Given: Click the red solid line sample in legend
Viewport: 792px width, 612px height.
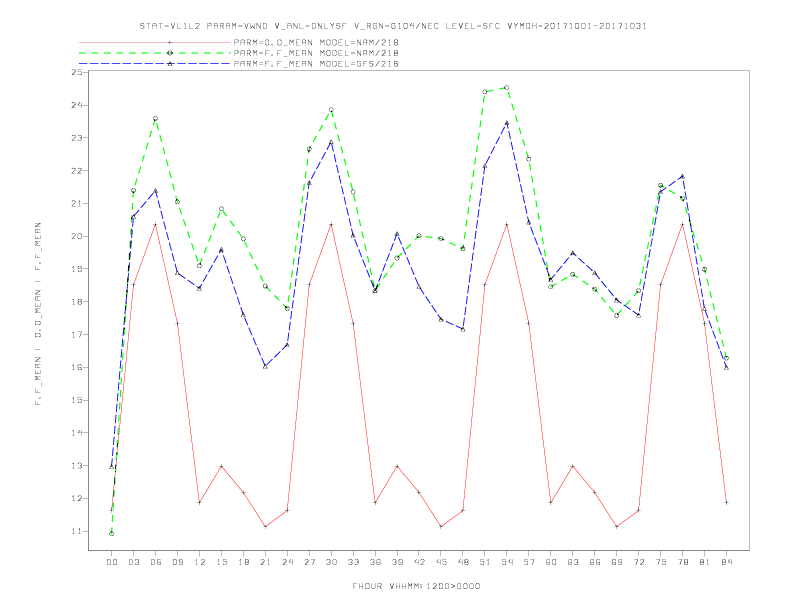Looking at the screenshot, I should click(x=155, y=42).
